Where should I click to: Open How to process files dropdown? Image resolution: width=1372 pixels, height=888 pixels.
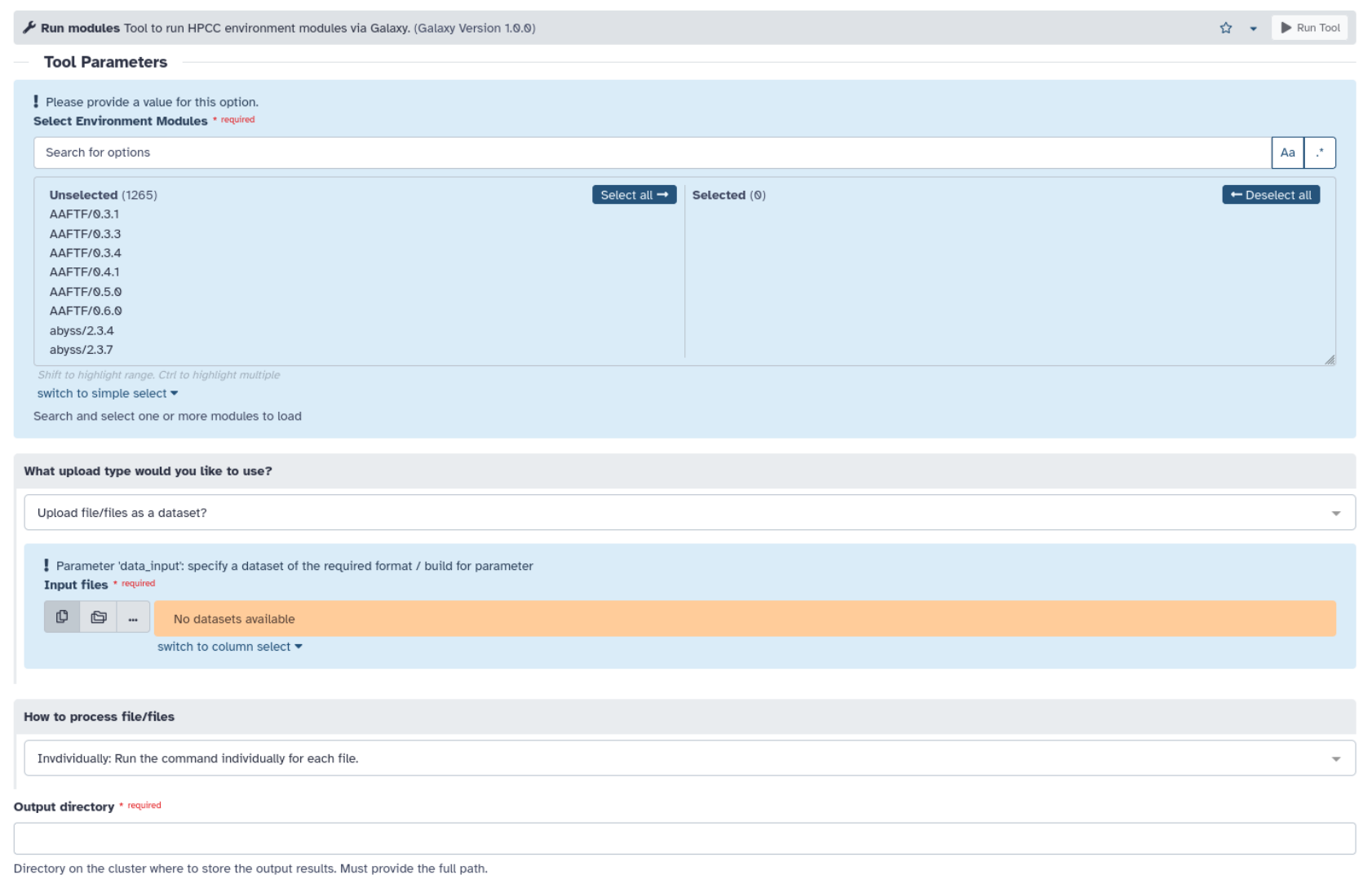pos(689,758)
